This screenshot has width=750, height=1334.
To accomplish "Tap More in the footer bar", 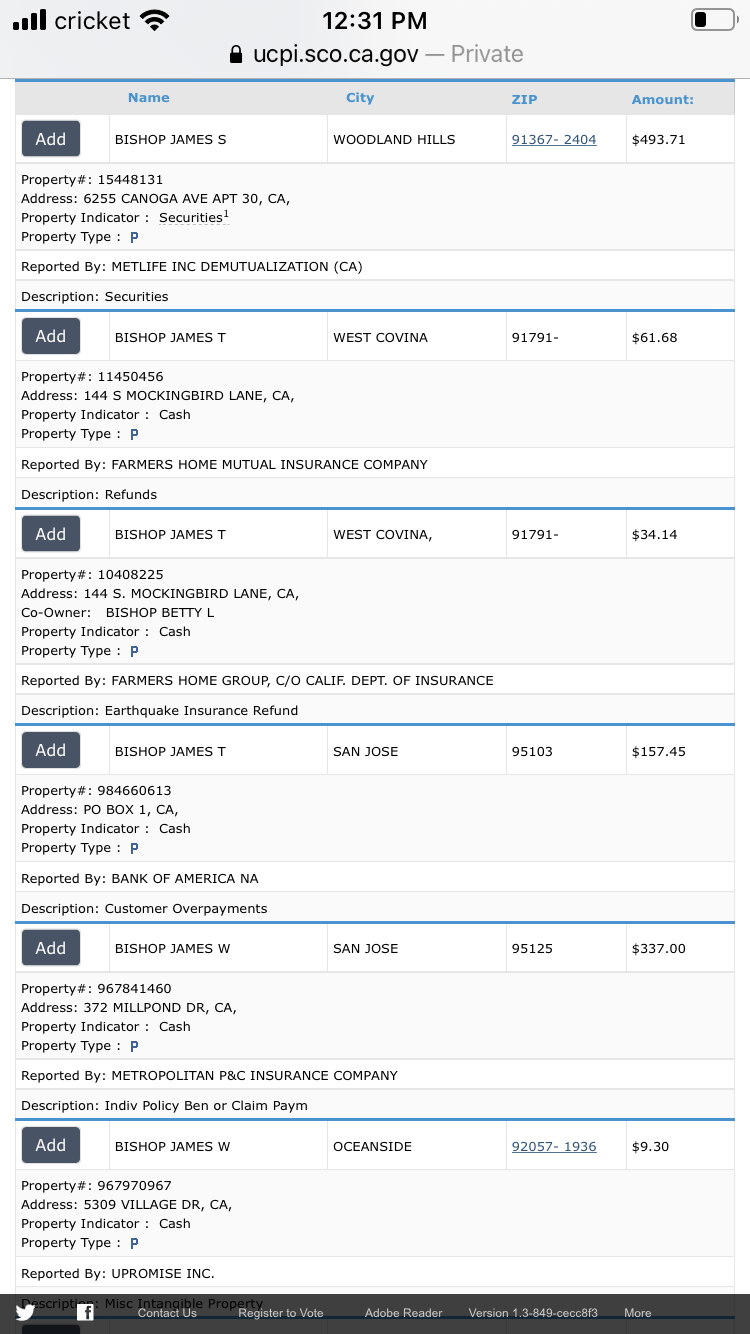I will (x=638, y=1313).
